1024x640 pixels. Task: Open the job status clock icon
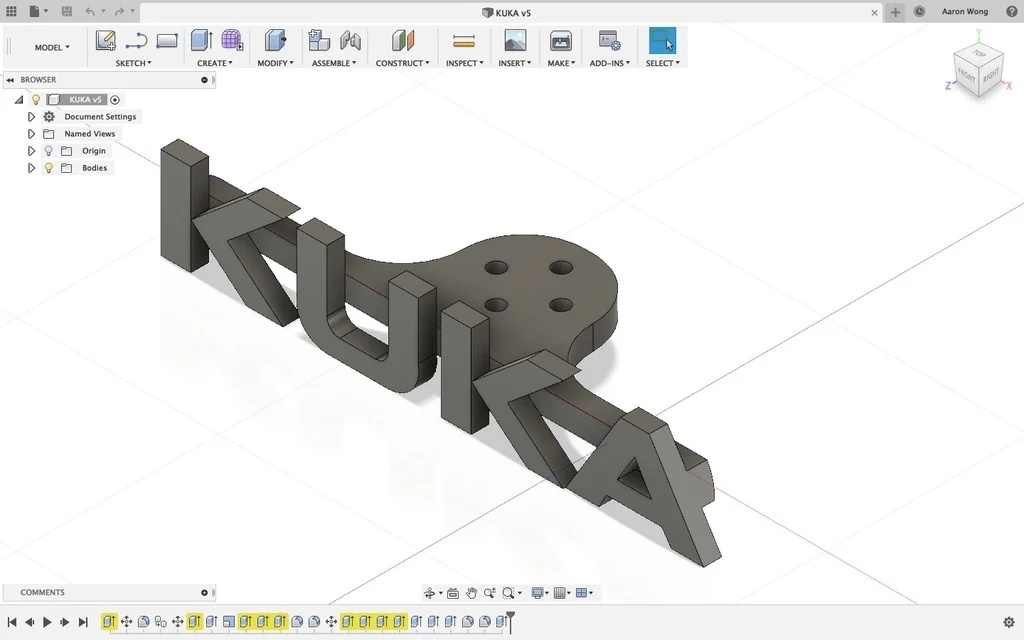[919, 11]
